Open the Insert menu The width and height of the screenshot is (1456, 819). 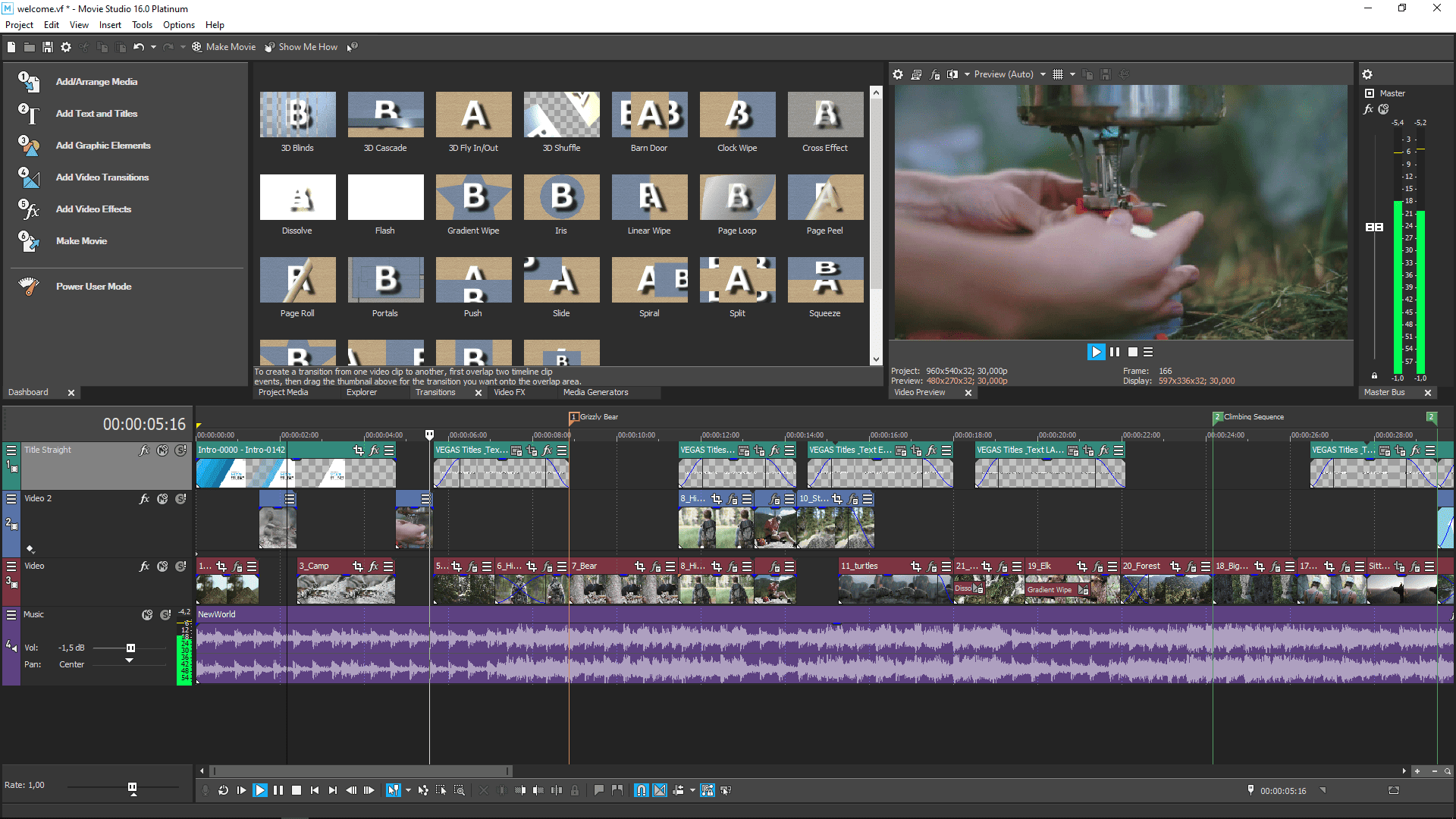[110, 25]
